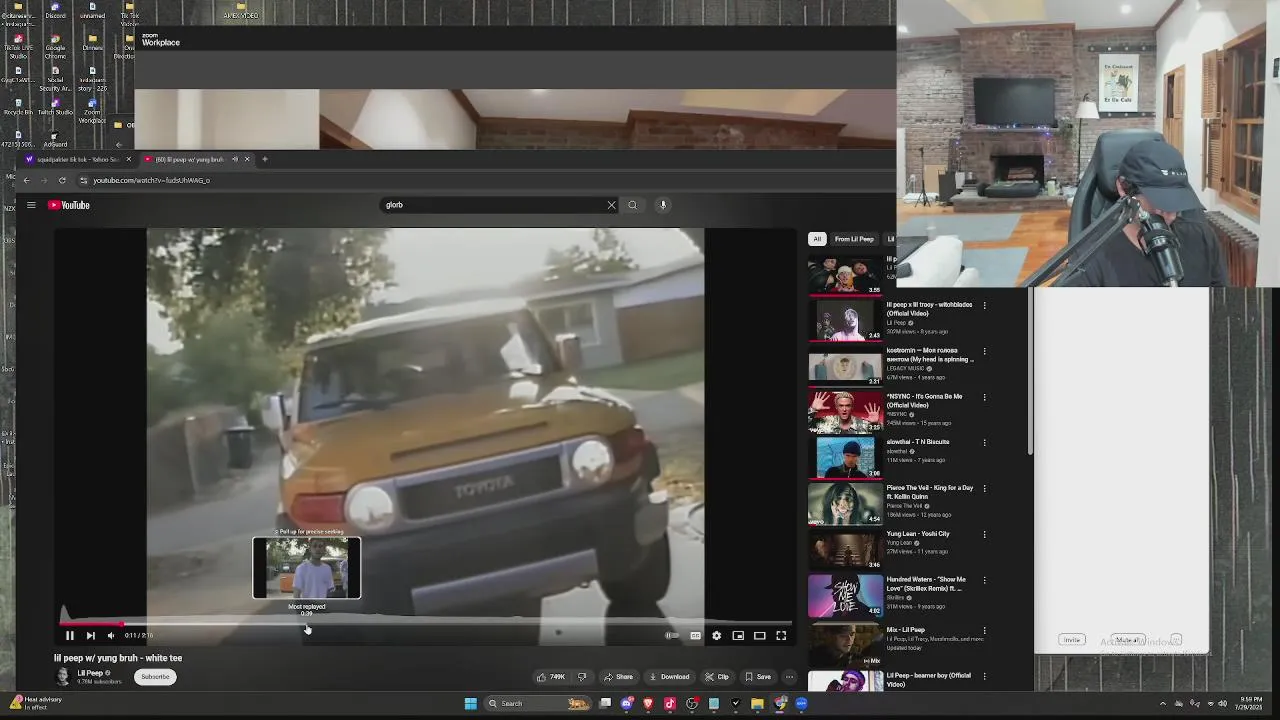This screenshot has height=720, width=1280.
Task: Enter full screen mode
Action: [x=781, y=635]
